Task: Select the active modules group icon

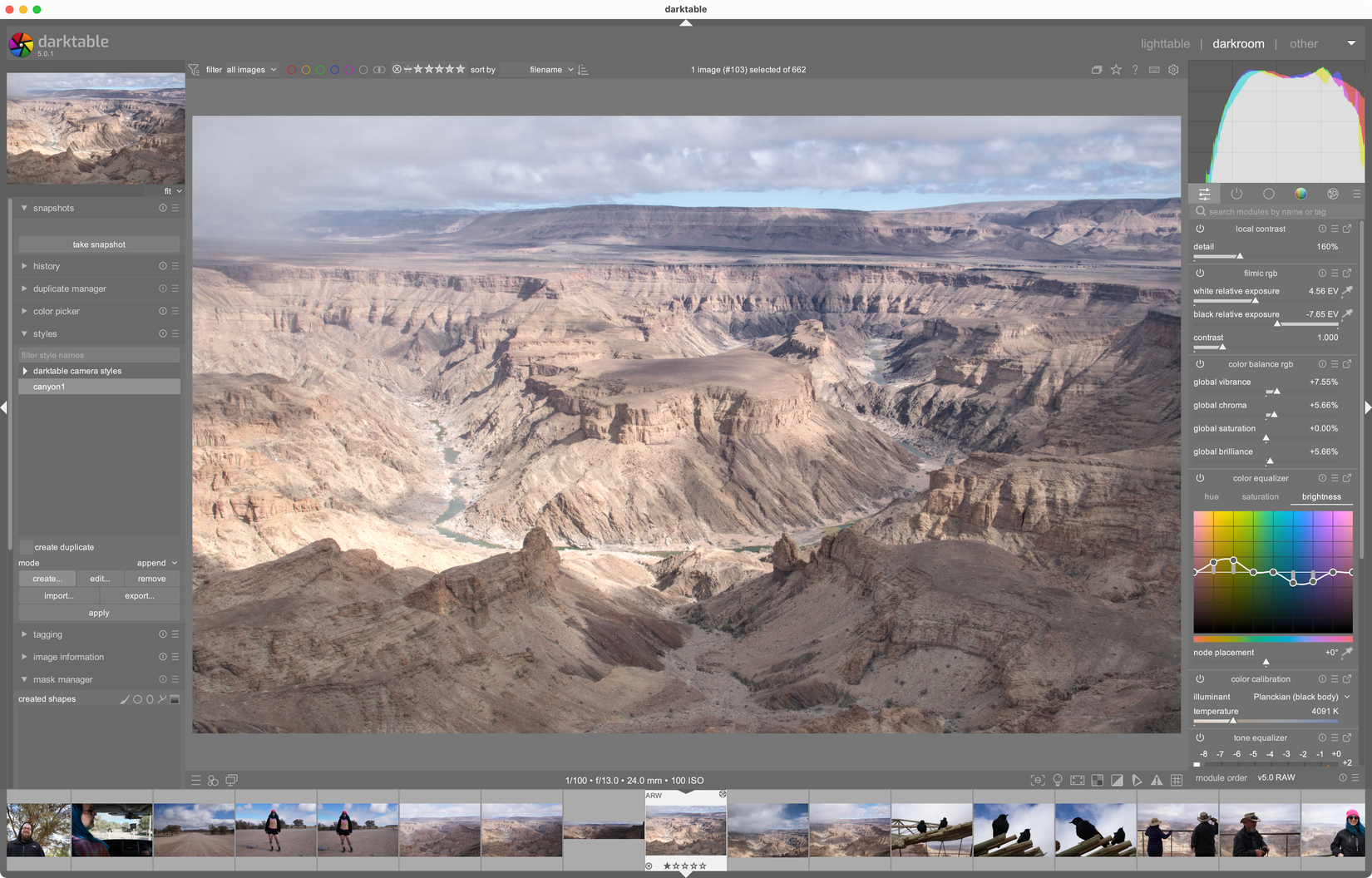Action: tap(1236, 193)
